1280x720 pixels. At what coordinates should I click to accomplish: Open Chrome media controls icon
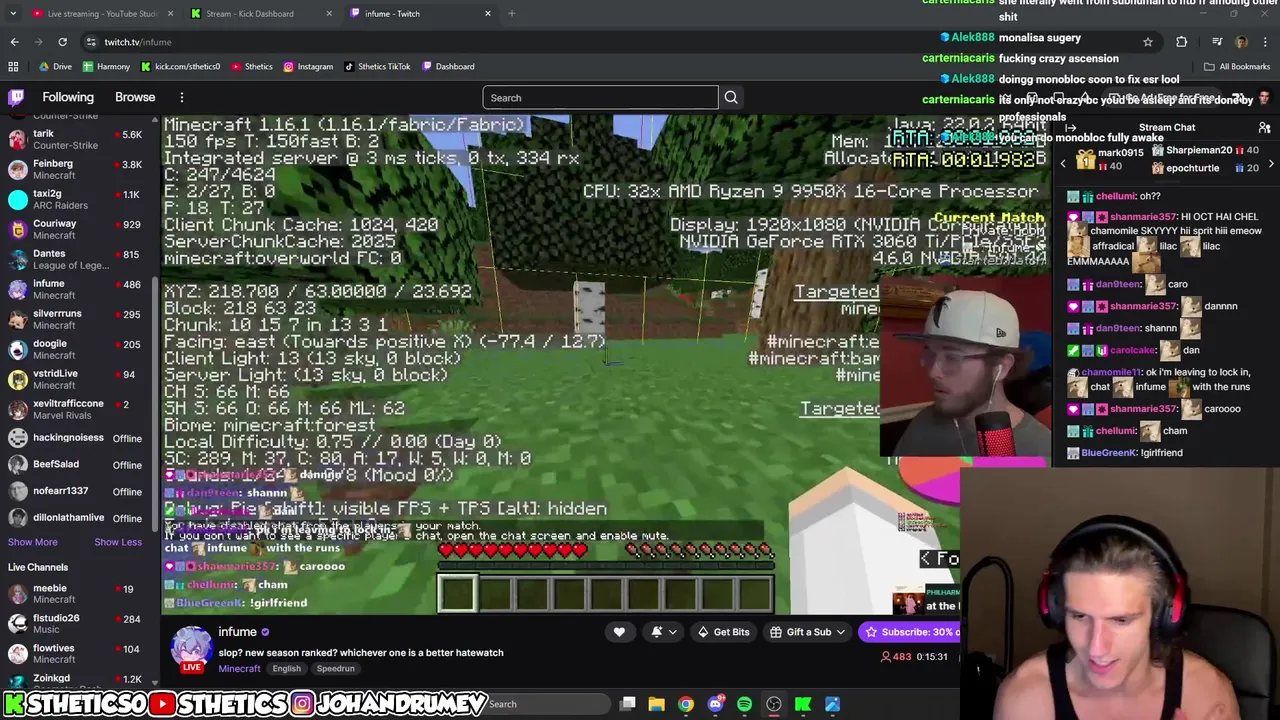point(1217,42)
